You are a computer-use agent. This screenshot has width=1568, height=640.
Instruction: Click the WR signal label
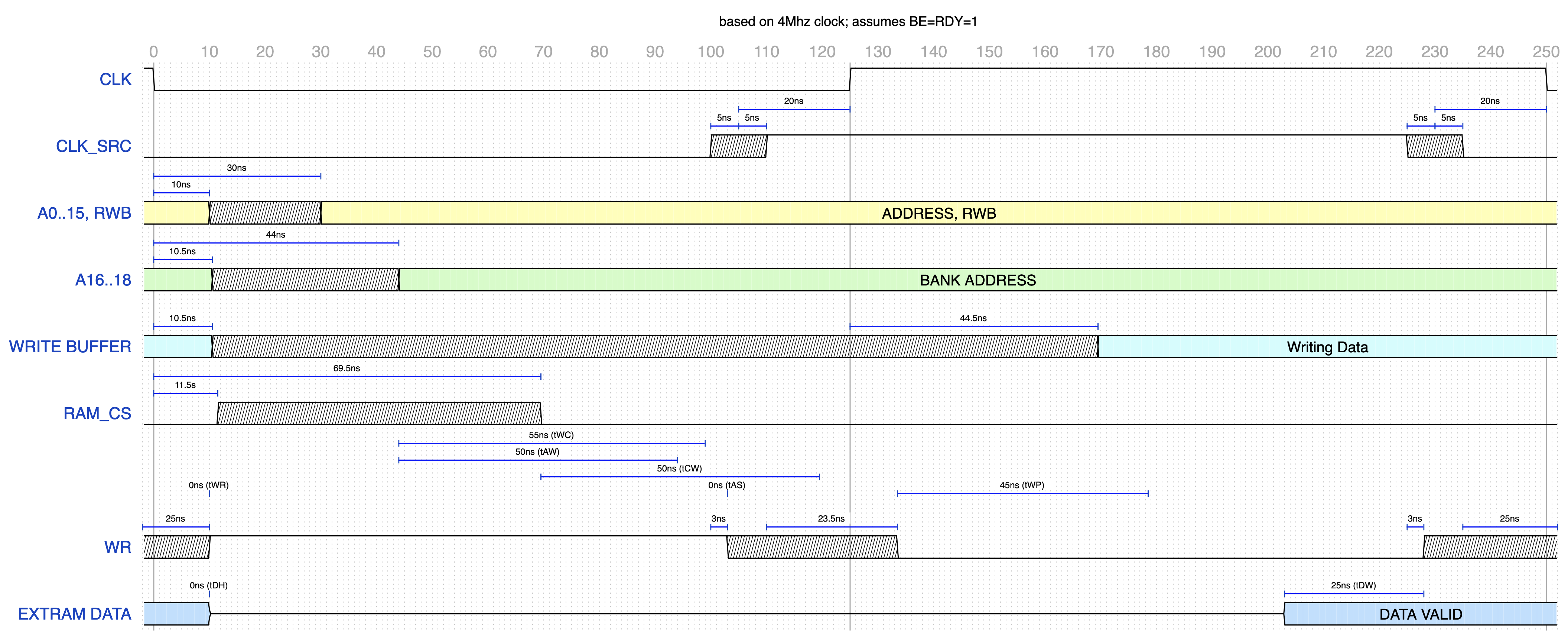coord(117,548)
